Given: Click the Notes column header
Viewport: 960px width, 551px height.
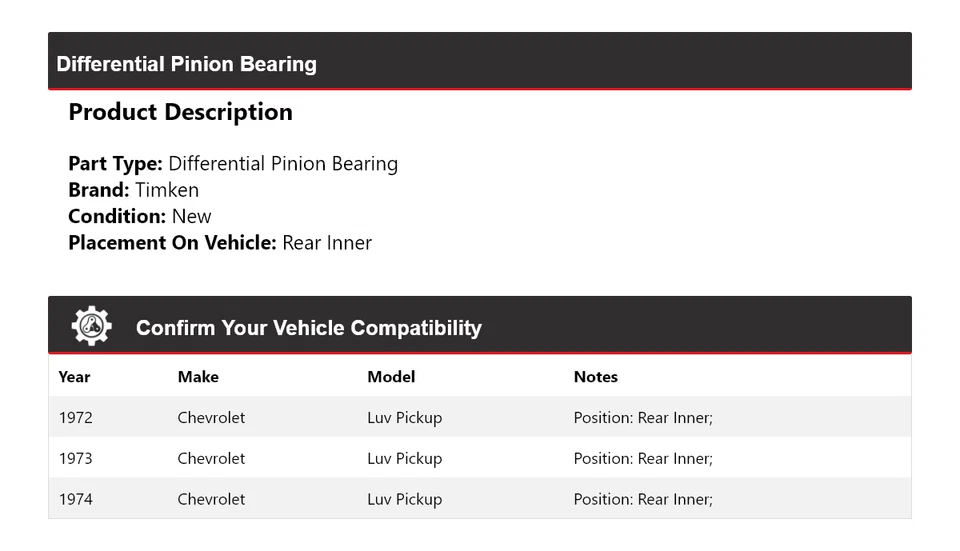Looking at the screenshot, I should point(595,377).
